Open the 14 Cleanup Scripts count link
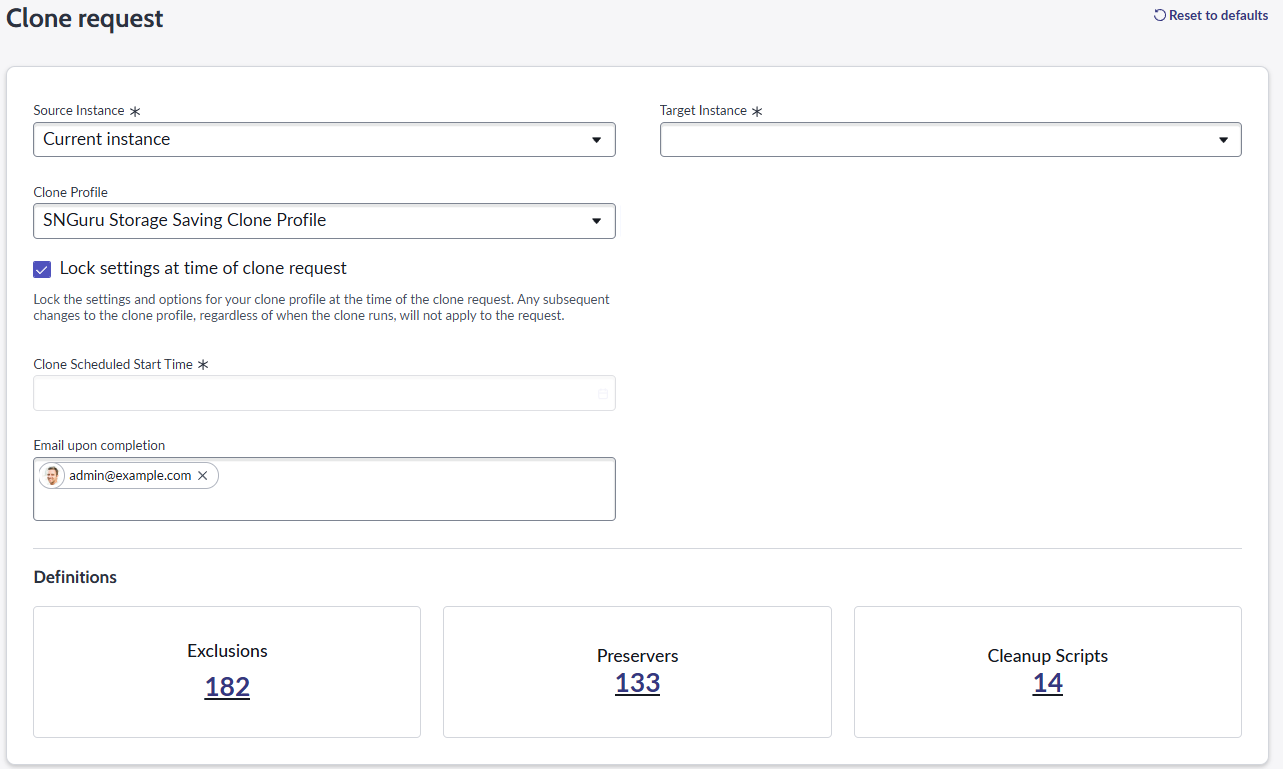1283x769 pixels. [x=1047, y=683]
